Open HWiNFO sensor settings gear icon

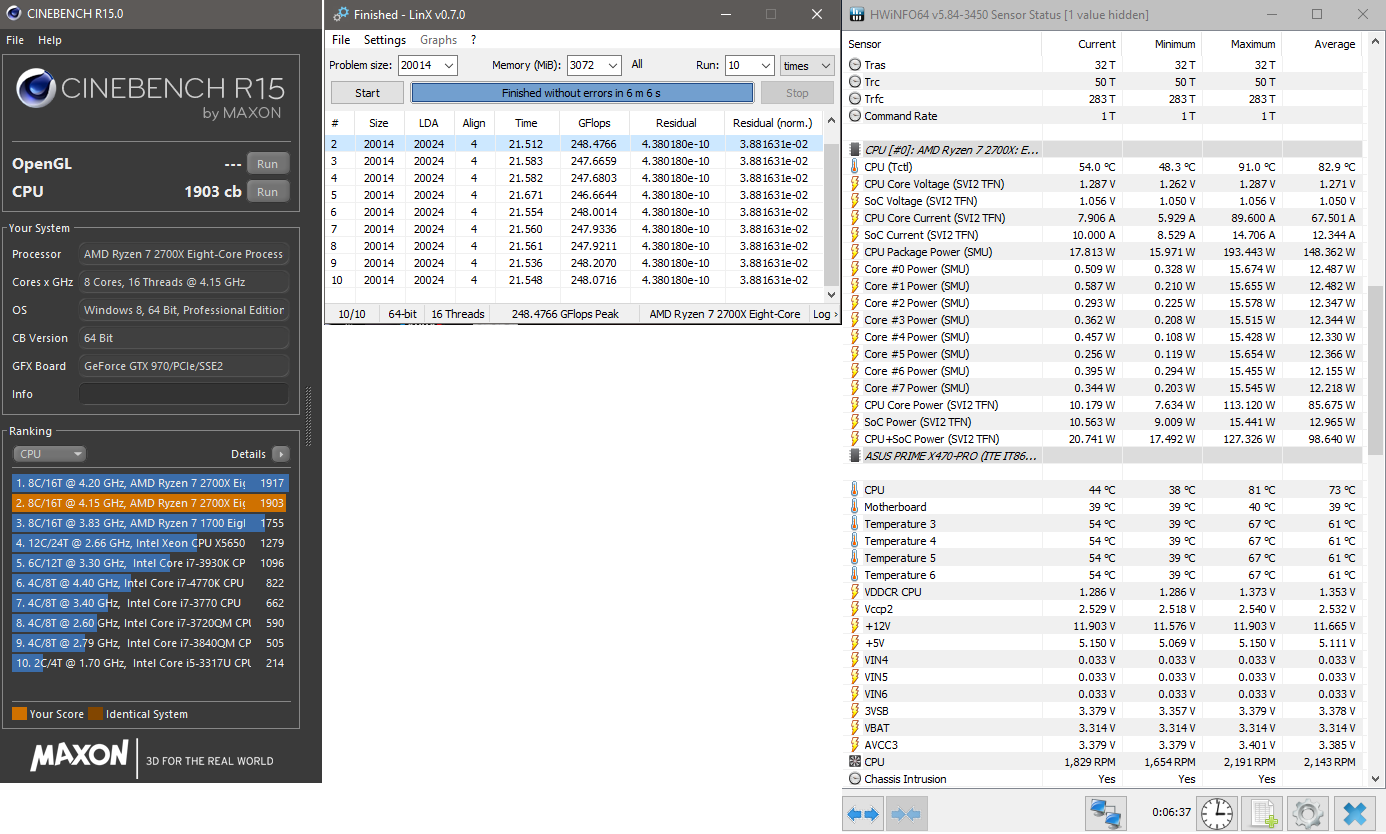[x=1307, y=813]
